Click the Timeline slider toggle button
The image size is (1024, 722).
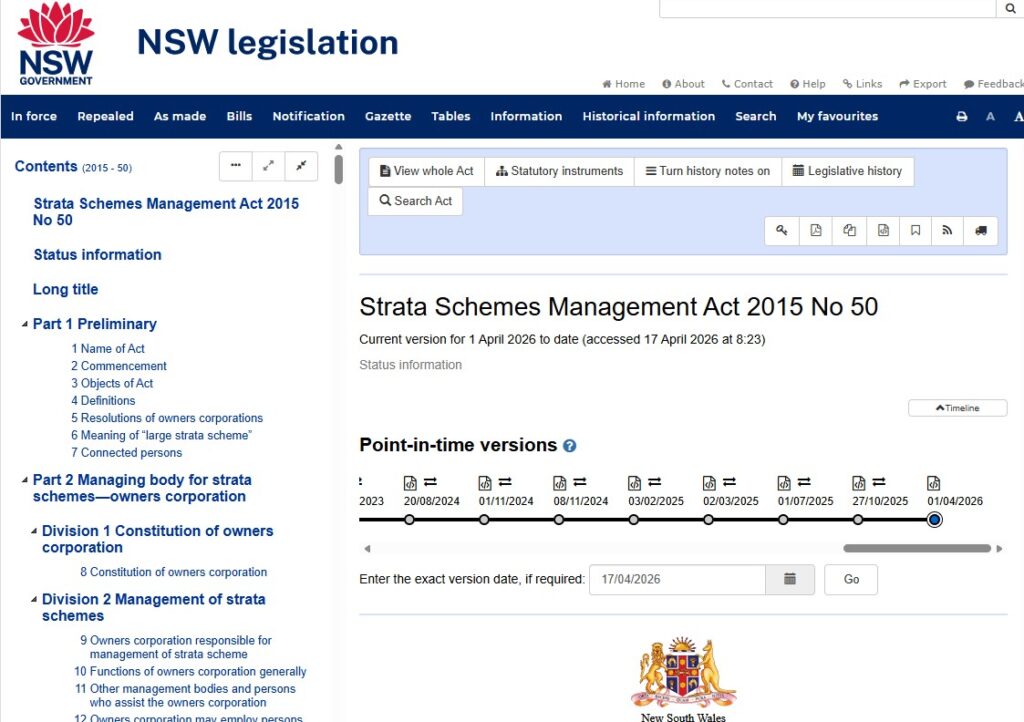click(x=957, y=407)
